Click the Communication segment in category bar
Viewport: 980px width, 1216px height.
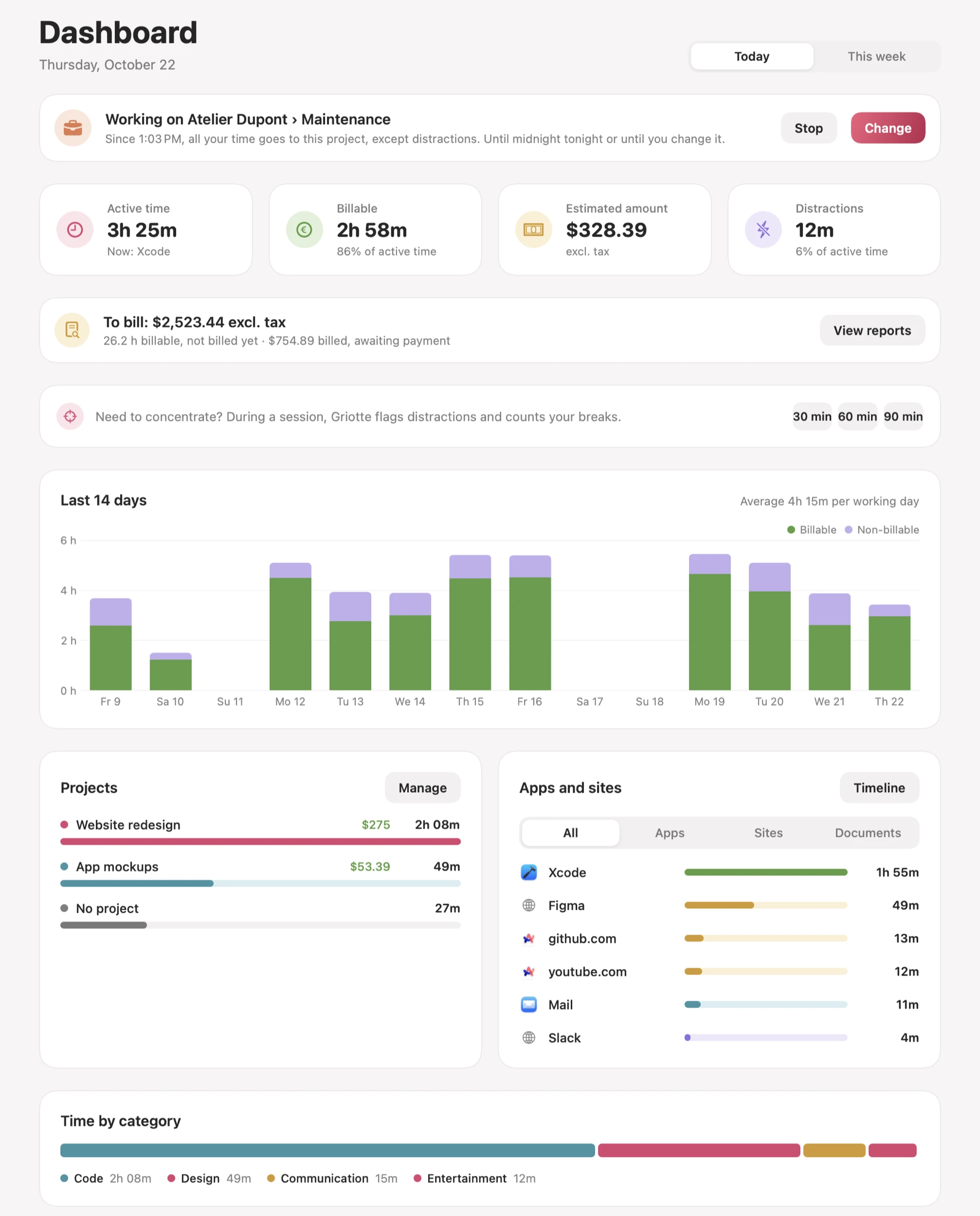[x=834, y=1151]
